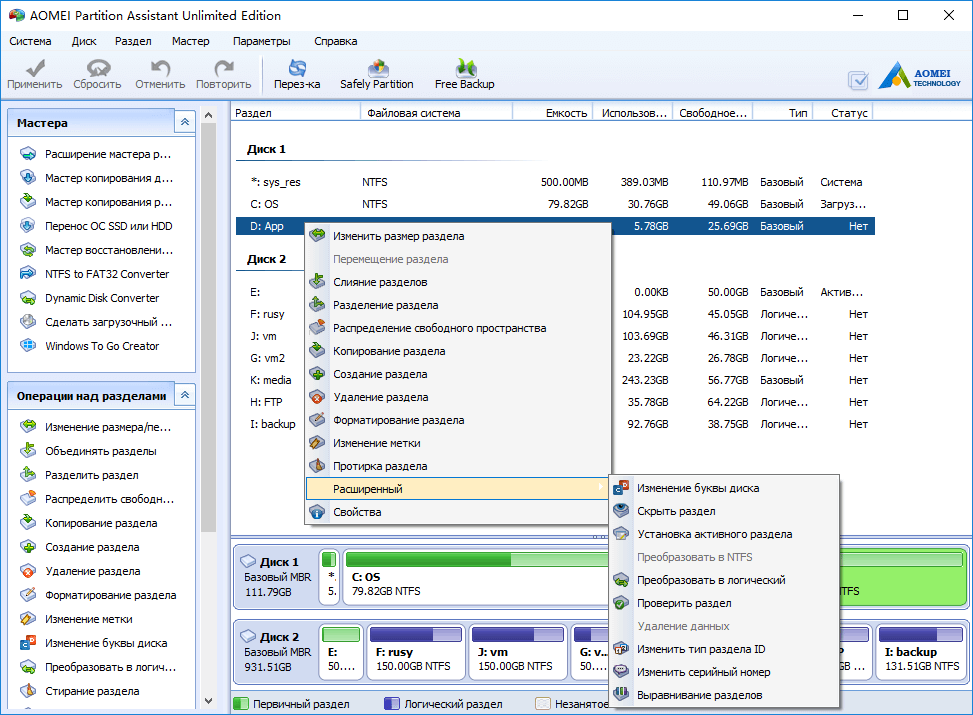The image size is (973, 715).
Task: Click the context menu Свойства info icon
Action: (317, 512)
